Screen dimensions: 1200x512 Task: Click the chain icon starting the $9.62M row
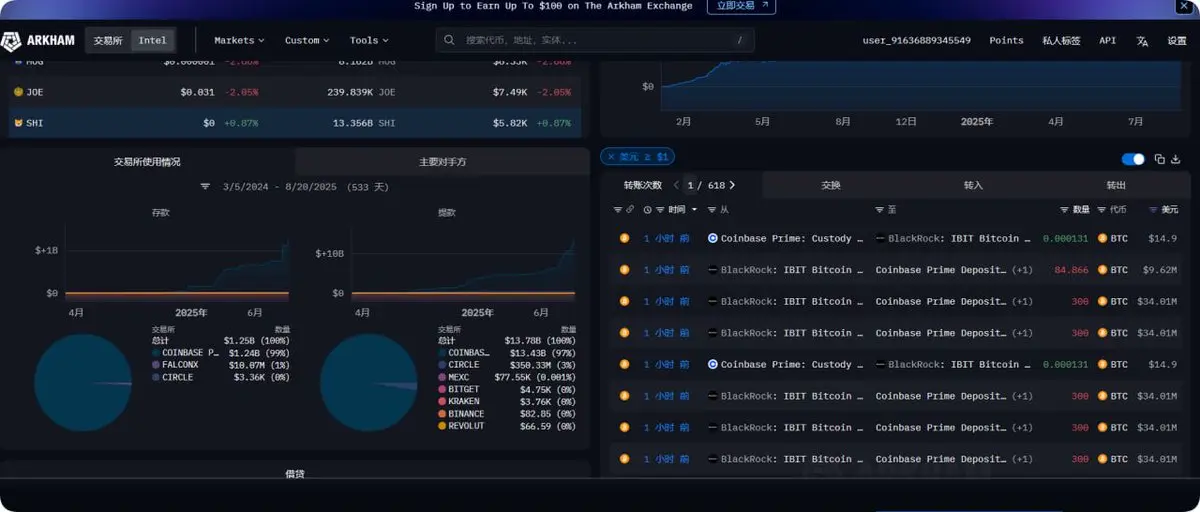pos(624,270)
